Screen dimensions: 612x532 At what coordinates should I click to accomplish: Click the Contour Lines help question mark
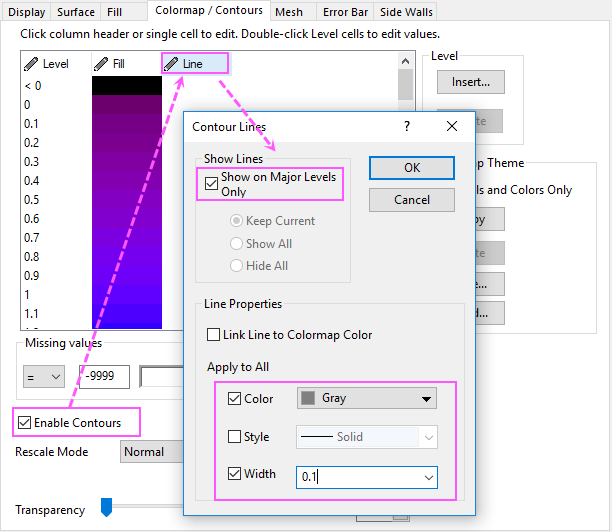coord(407,126)
